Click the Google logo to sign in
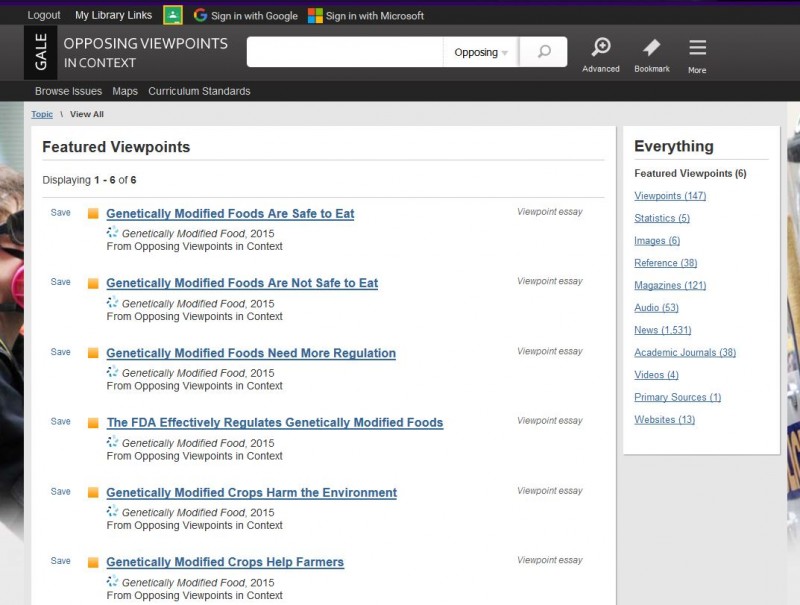This screenshot has height=605, width=800. pos(200,15)
